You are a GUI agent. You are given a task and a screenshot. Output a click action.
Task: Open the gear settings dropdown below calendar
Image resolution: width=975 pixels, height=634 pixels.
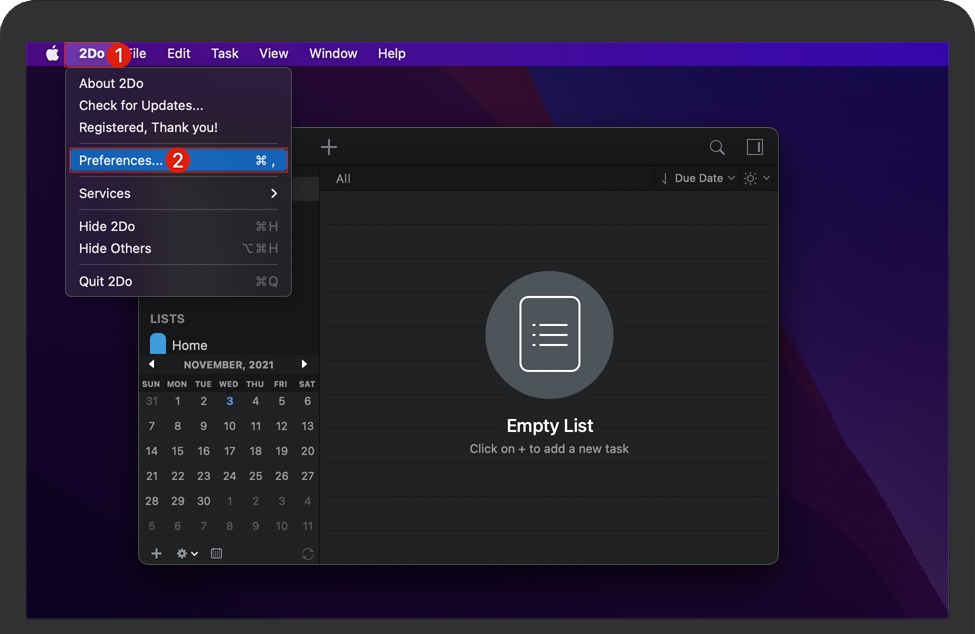(x=187, y=554)
